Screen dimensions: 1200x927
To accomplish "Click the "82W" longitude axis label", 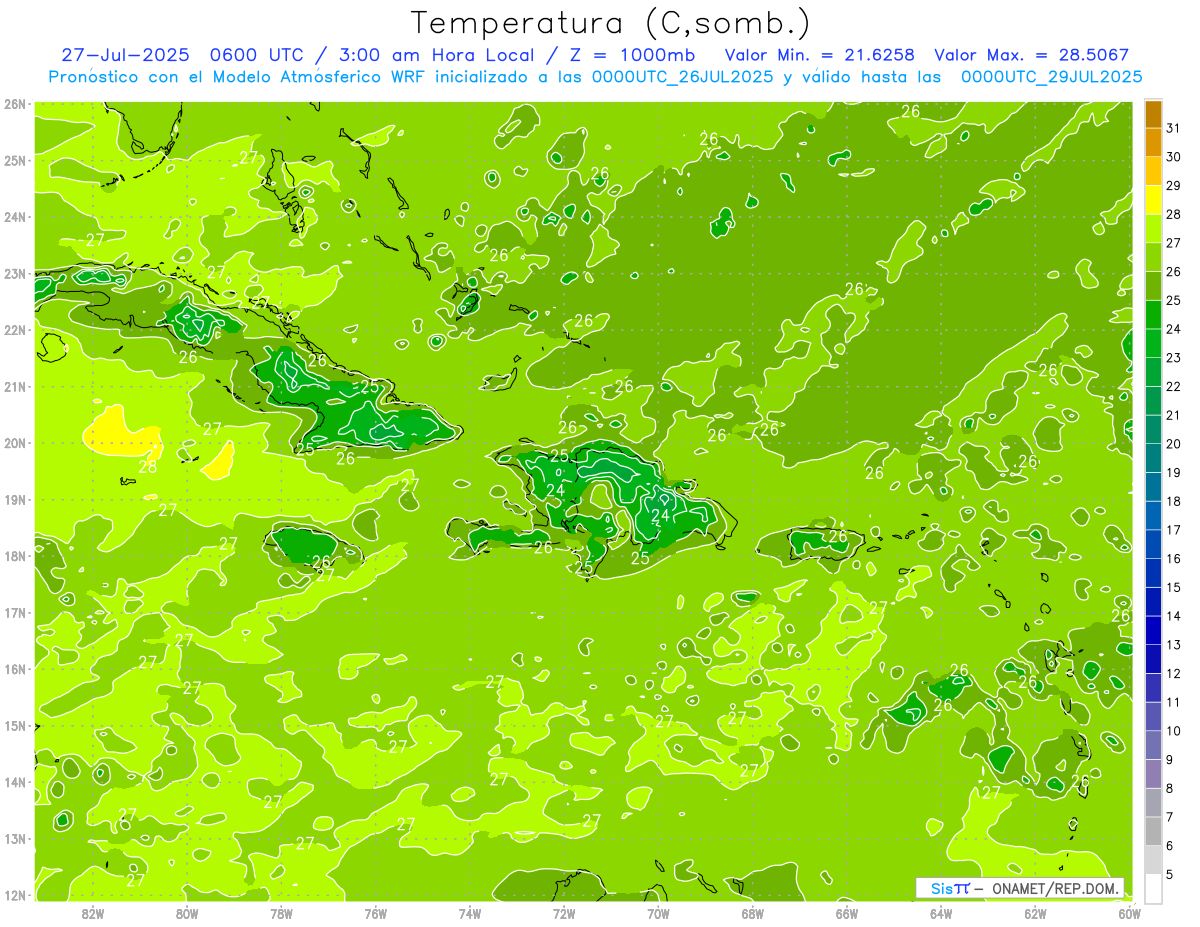I will (x=93, y=913).
